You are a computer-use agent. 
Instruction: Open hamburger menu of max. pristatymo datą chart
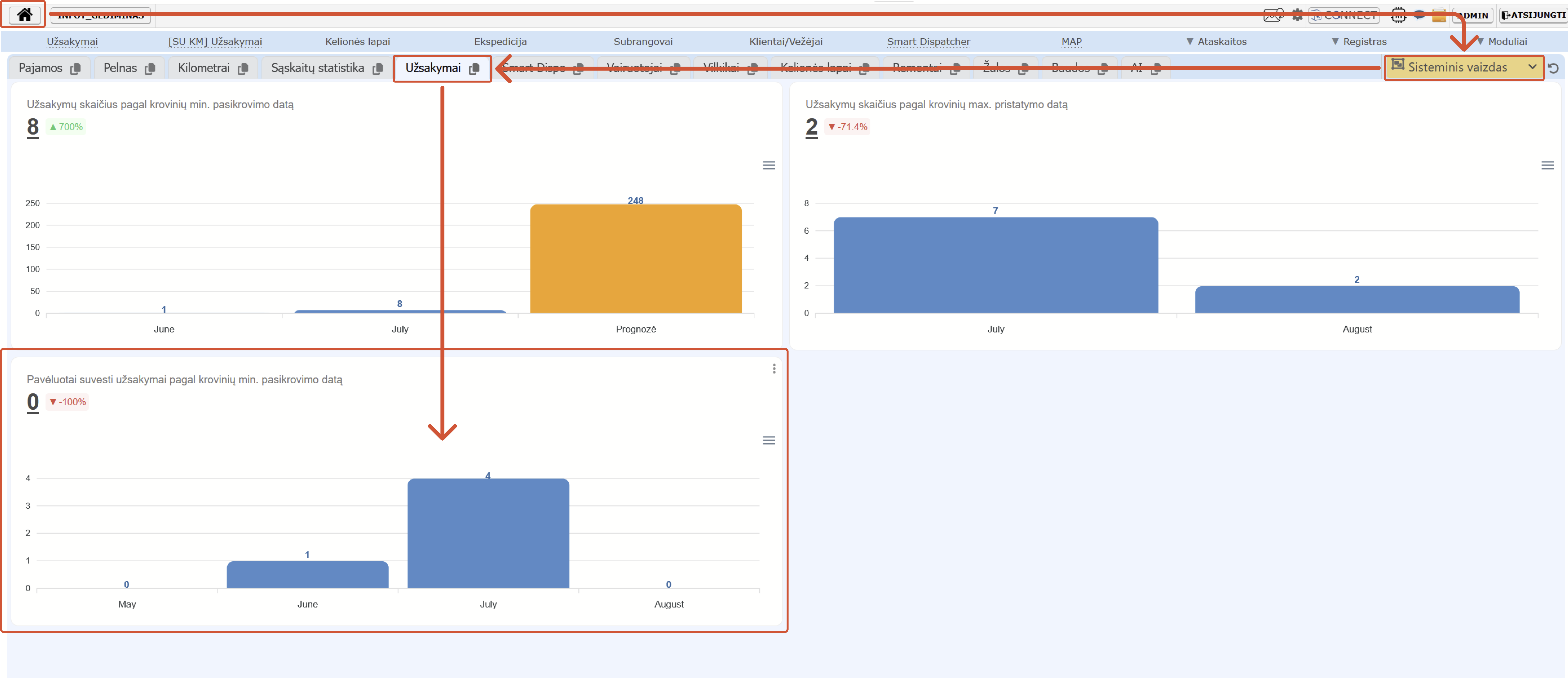tap(1547, 166)
